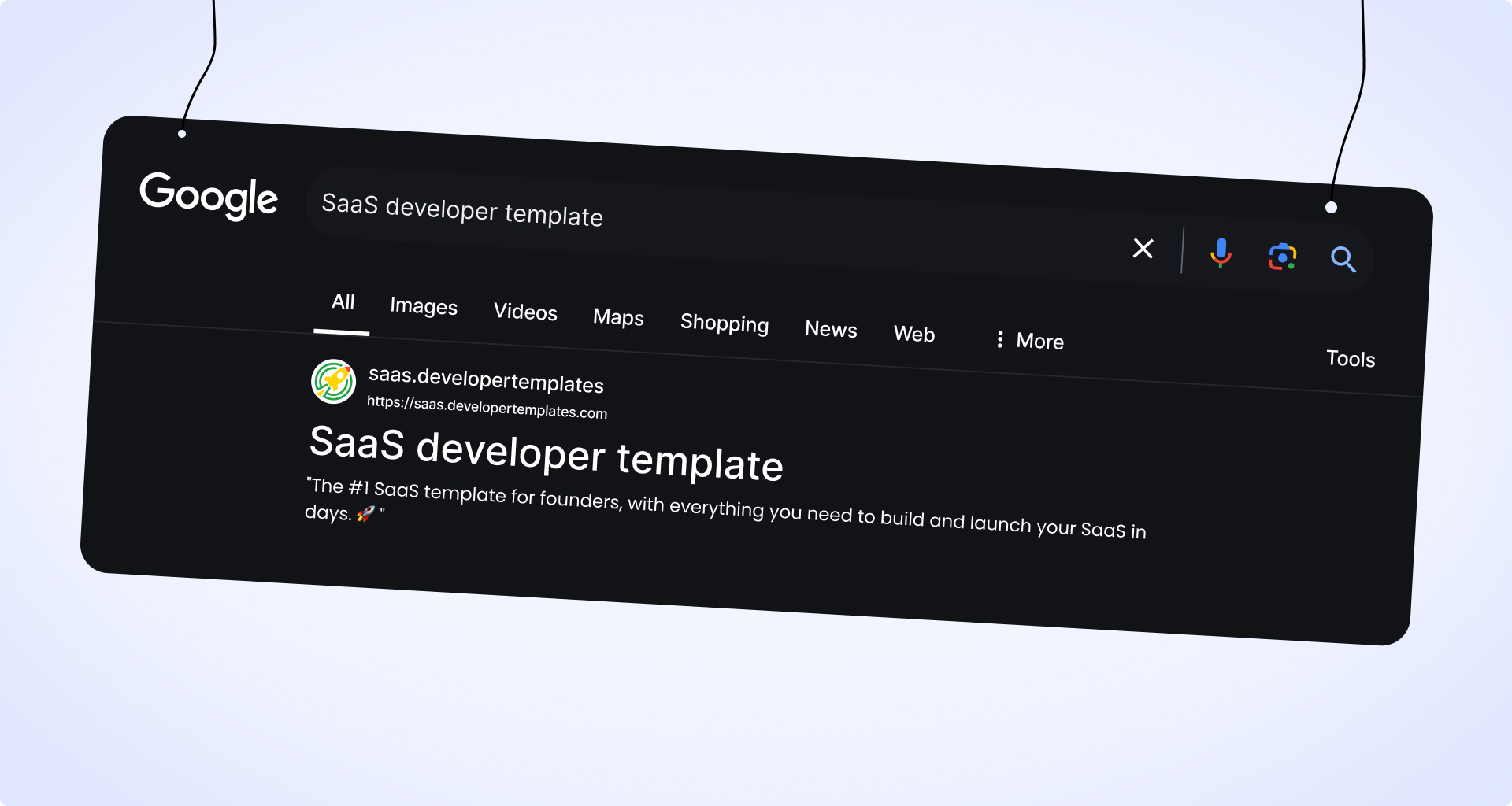Open the Maps tab

coord(618,317)
